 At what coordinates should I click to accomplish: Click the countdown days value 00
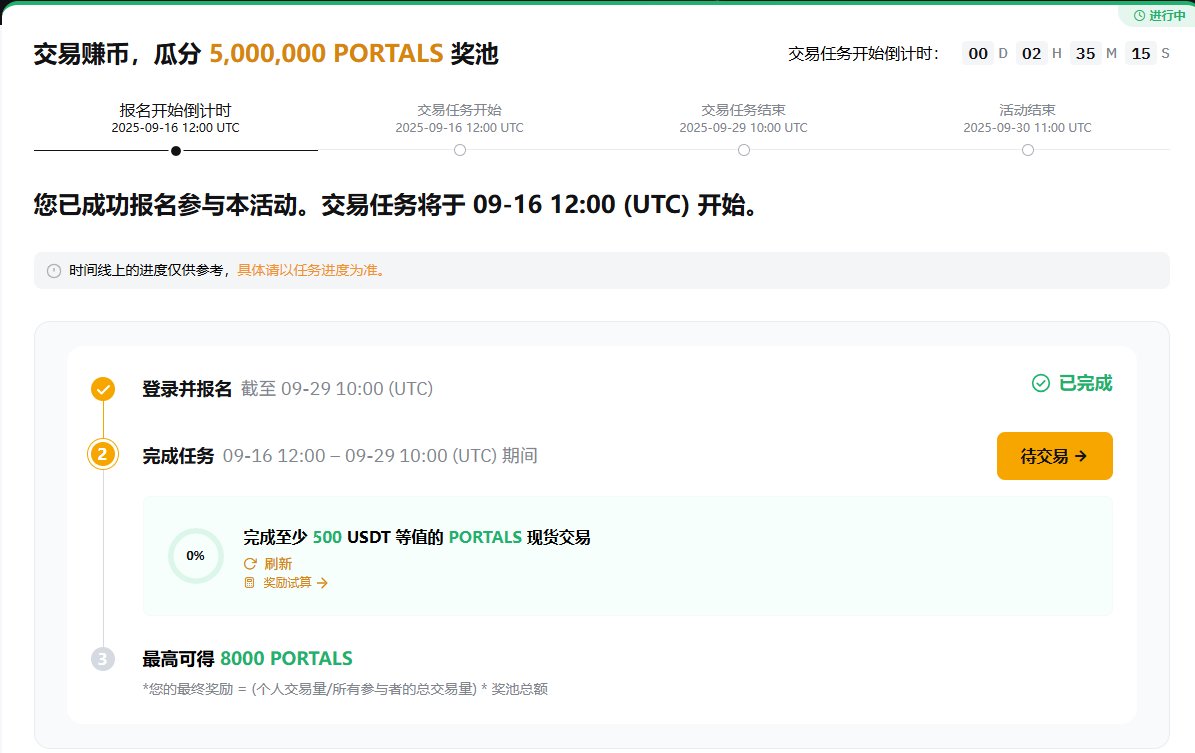pyautogui.click(x=978, y=53)
